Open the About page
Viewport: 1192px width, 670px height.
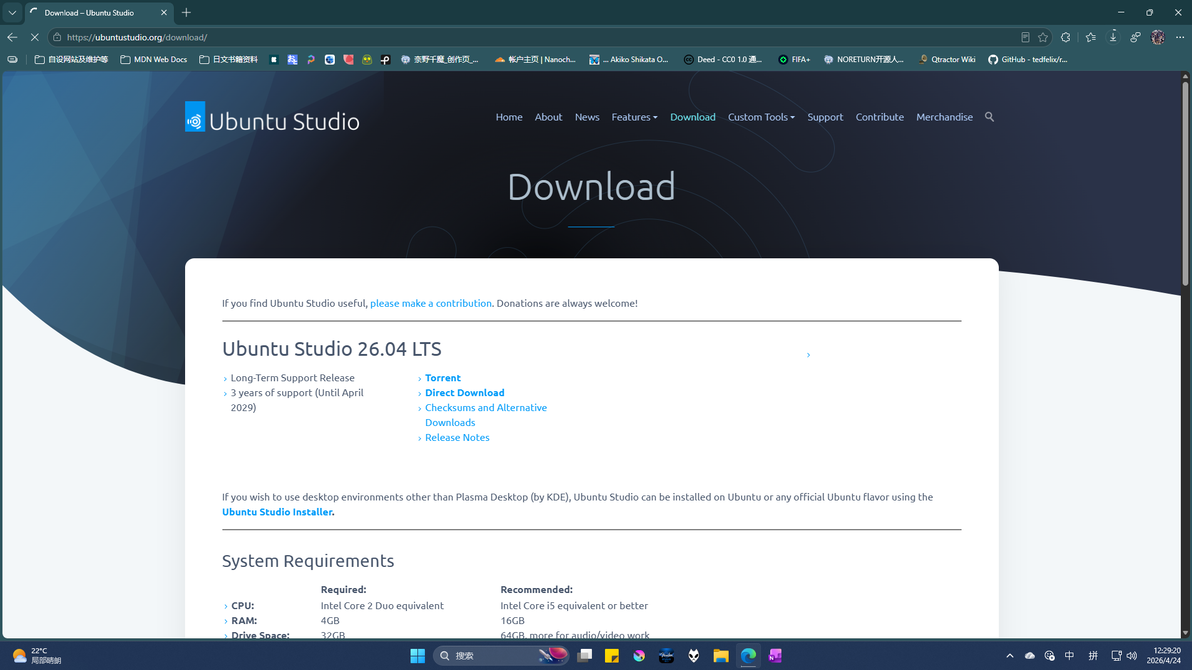[548, 117]
